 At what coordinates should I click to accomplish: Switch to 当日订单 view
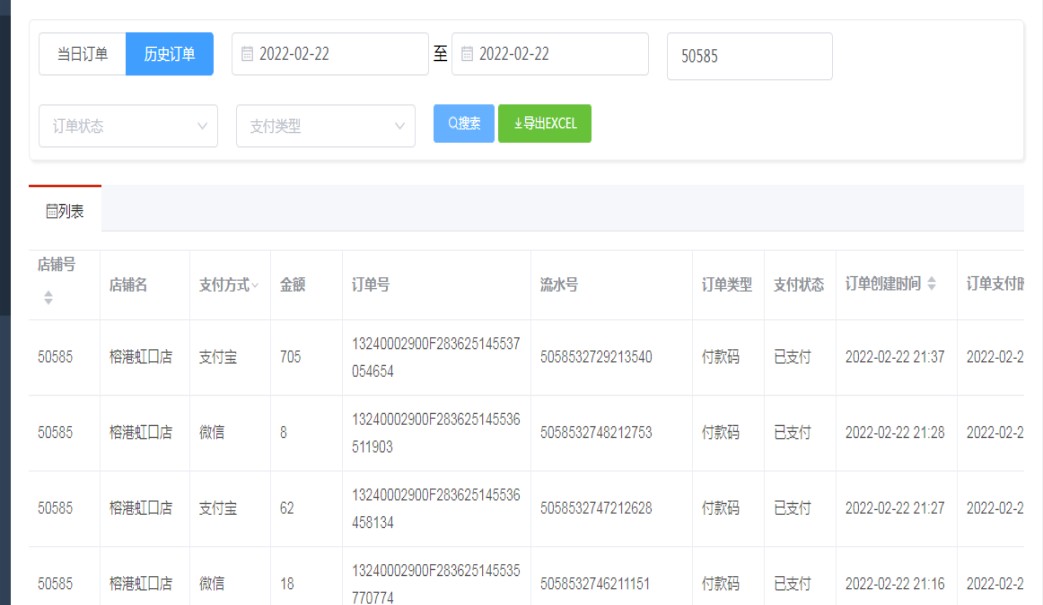82,55
